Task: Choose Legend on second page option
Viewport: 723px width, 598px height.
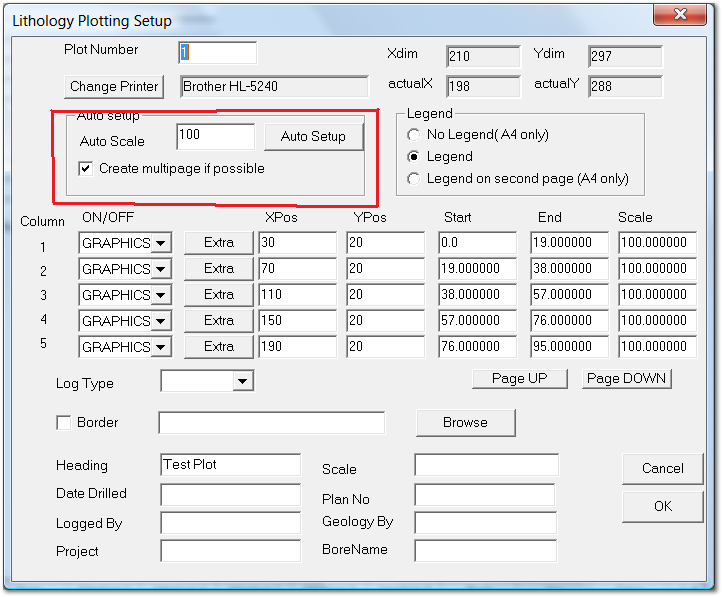Action: [414, 179]
